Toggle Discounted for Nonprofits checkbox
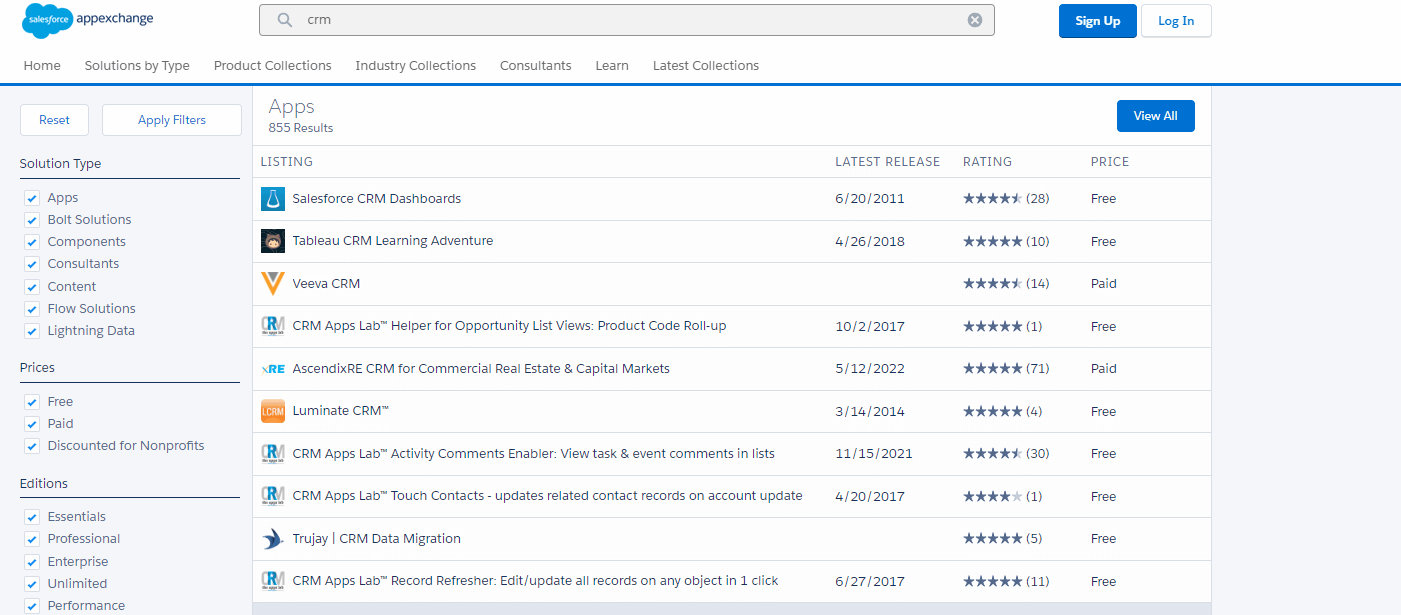Viewport: 1401px width, 615px height. point(32,446)
